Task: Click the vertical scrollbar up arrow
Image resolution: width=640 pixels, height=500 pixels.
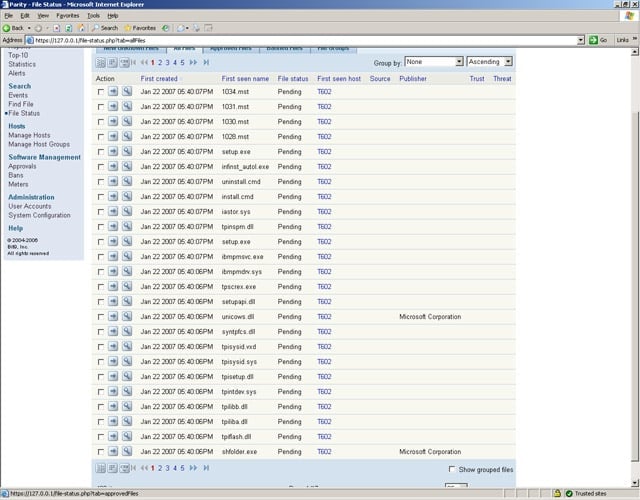Action: (x=635, y=52)
